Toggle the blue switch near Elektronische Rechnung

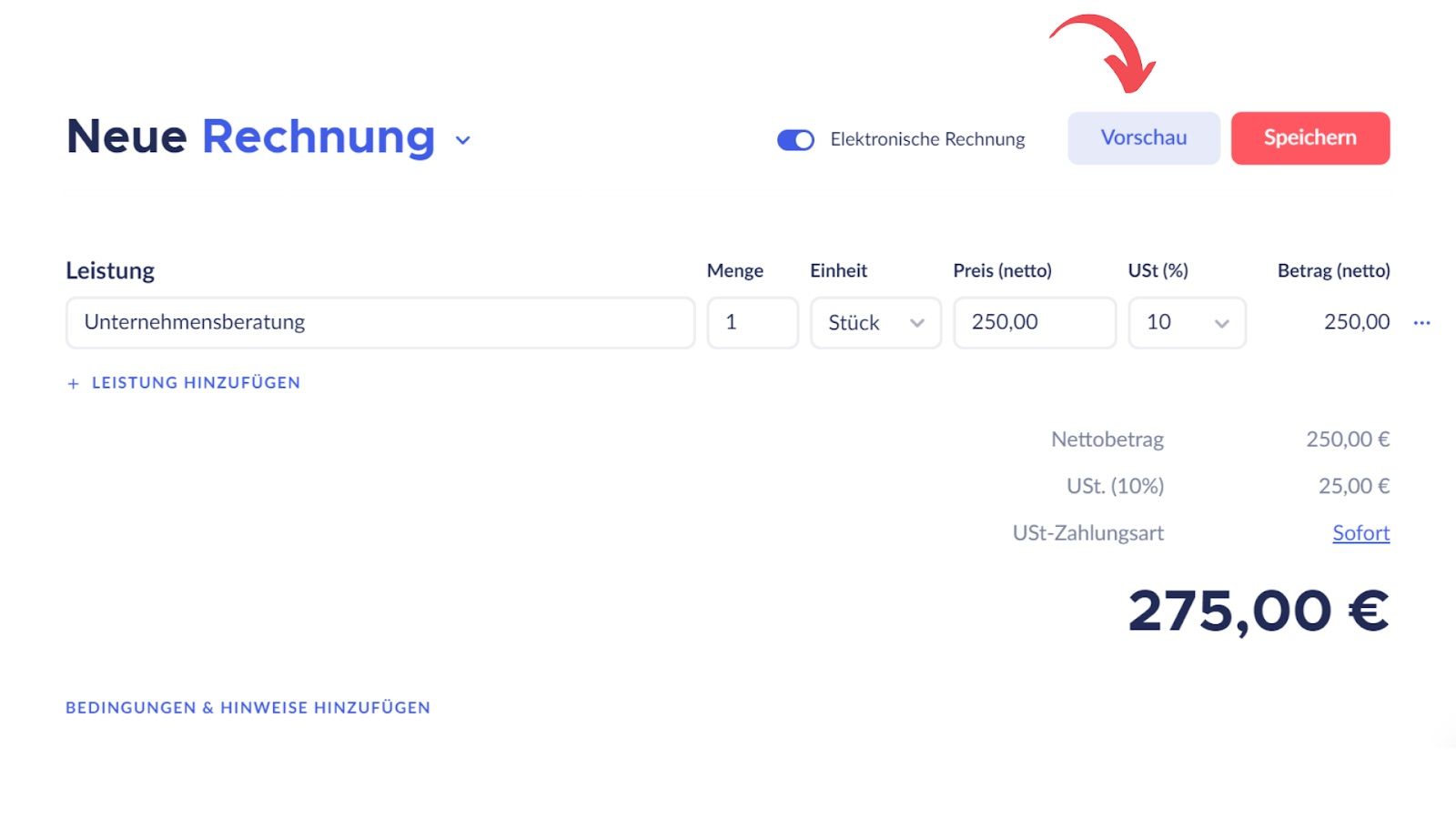point(794,139)
